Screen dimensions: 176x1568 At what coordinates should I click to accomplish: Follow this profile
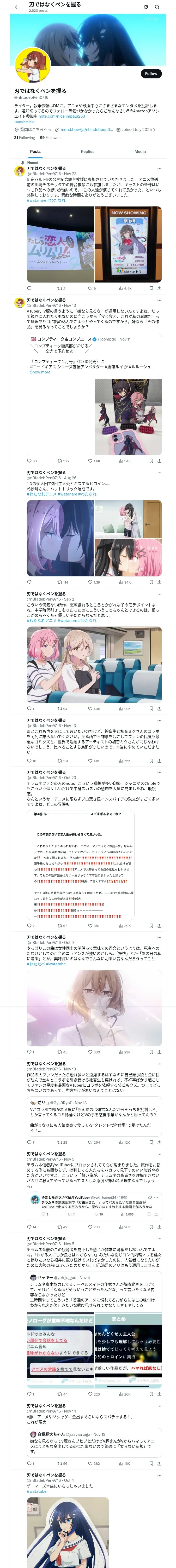pos(151,74)
